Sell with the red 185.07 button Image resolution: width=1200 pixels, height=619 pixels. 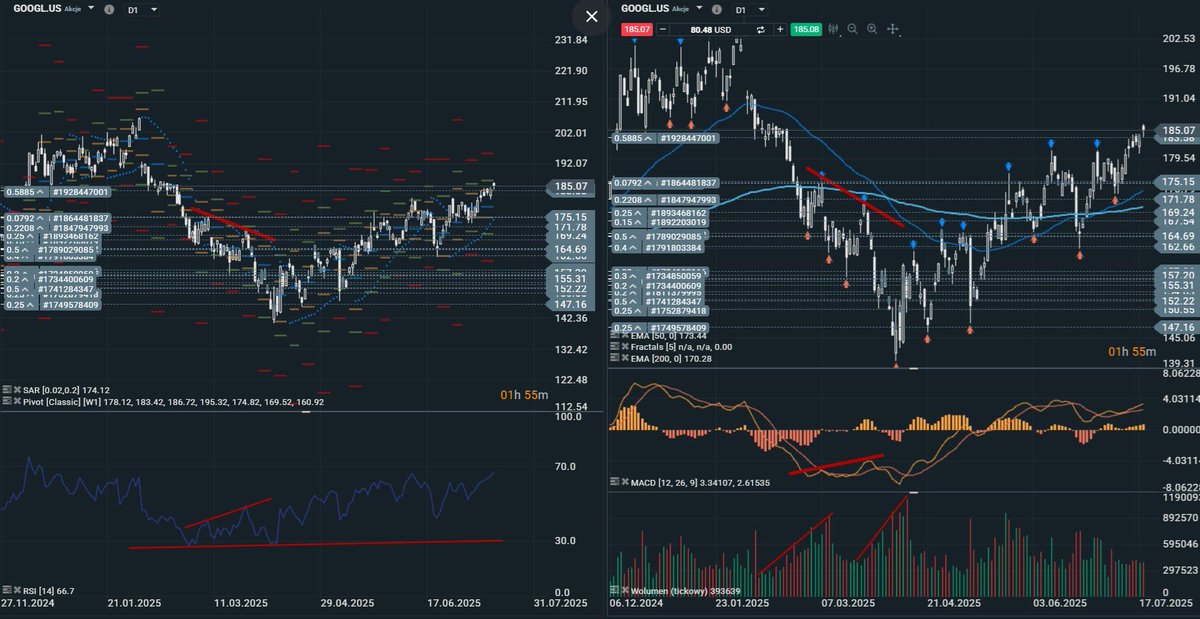coord(637,29)
